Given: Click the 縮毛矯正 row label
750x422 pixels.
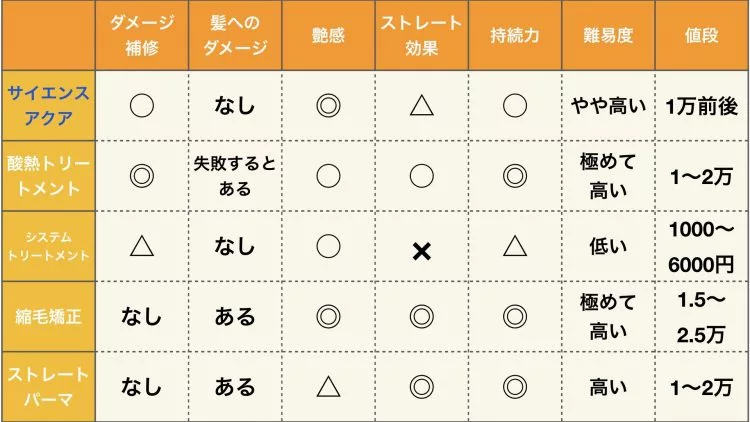Looking at the screenshot, I should click(x=48, y=317).
